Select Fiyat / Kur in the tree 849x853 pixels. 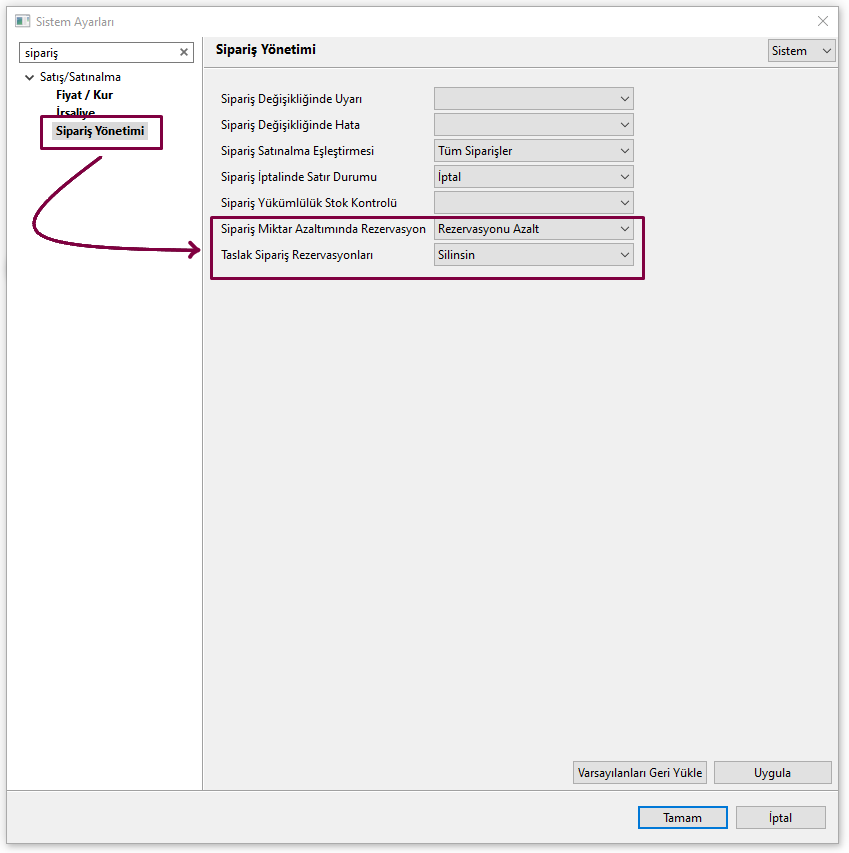pos(84,95)
